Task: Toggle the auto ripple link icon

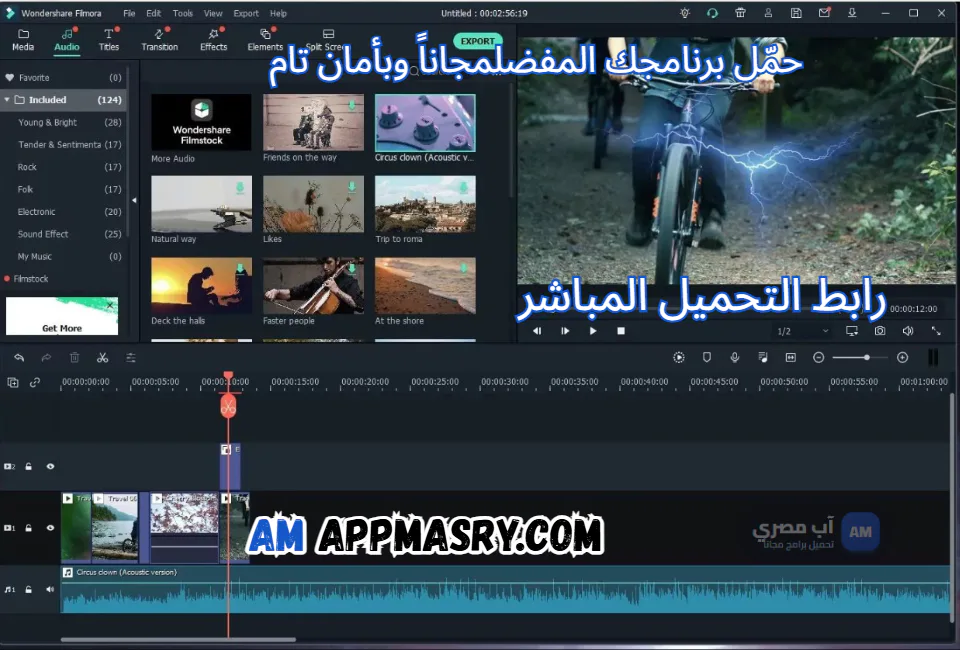Action: 35,383
